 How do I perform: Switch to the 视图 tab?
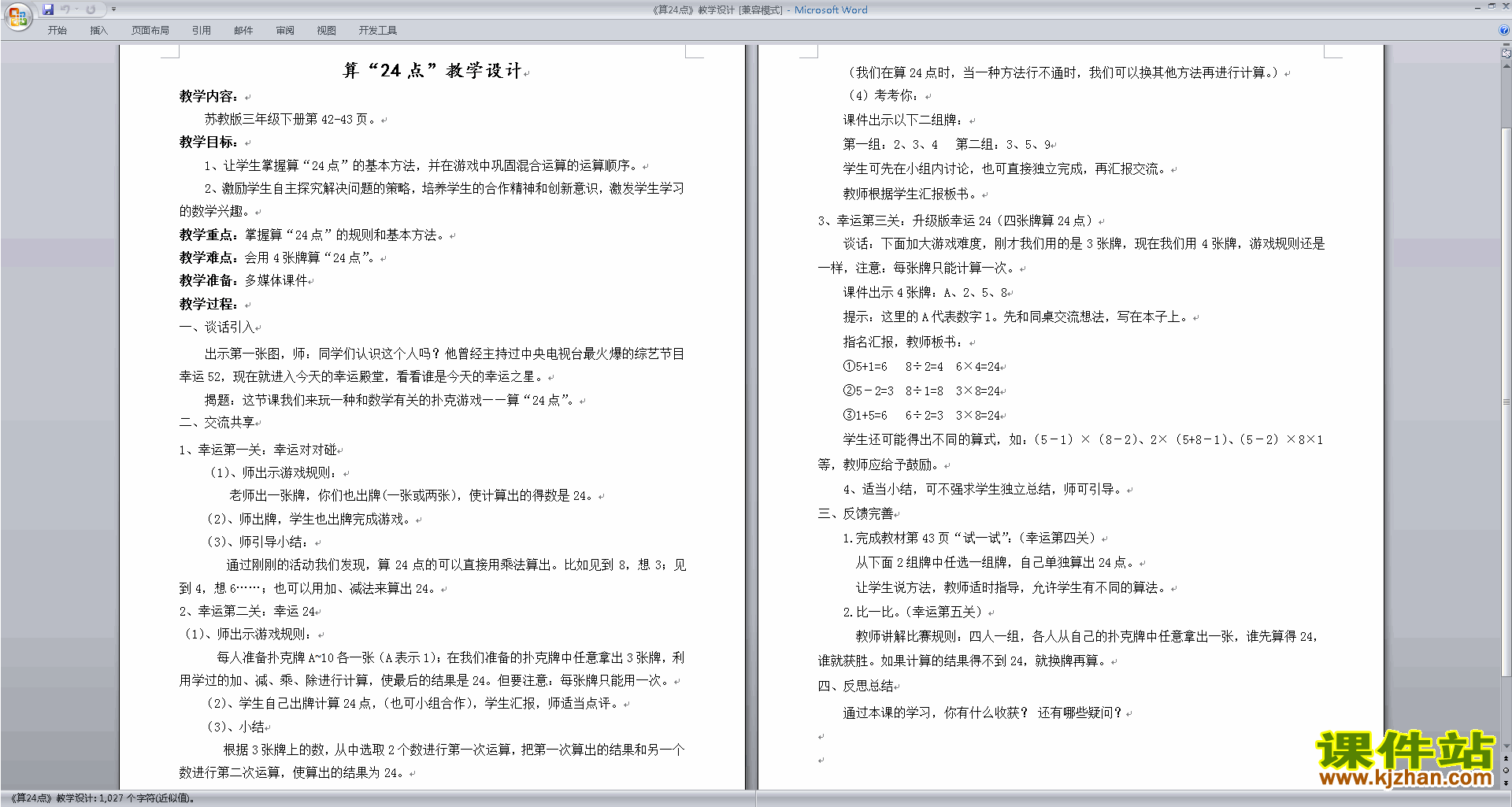coord(327,31)
